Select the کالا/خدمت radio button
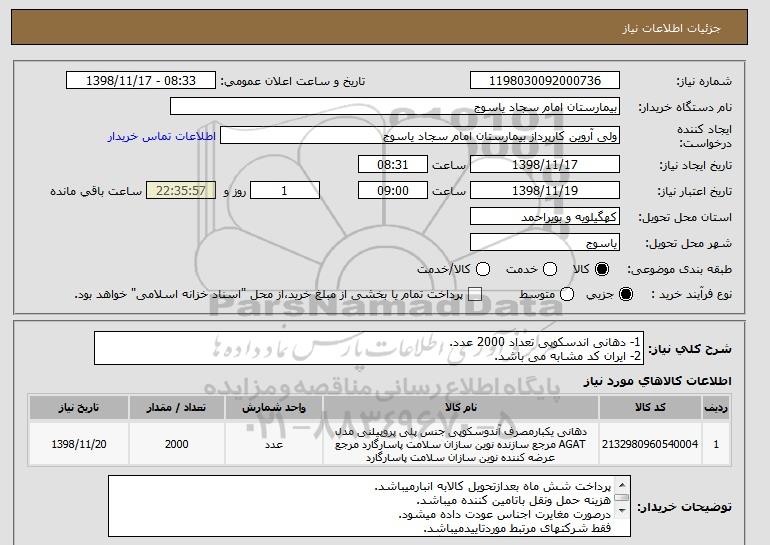 pos(483,269)
